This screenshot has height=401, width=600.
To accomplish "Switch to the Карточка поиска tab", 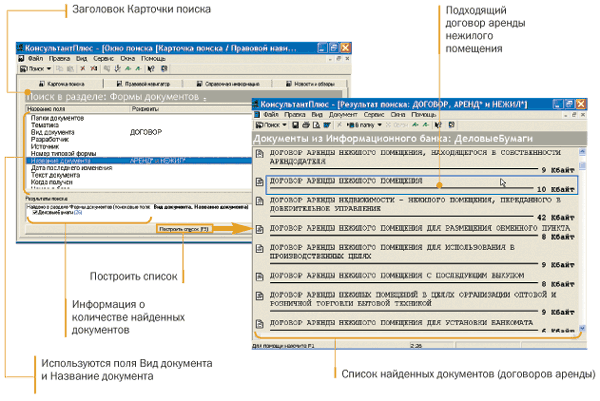I will 62,84.
